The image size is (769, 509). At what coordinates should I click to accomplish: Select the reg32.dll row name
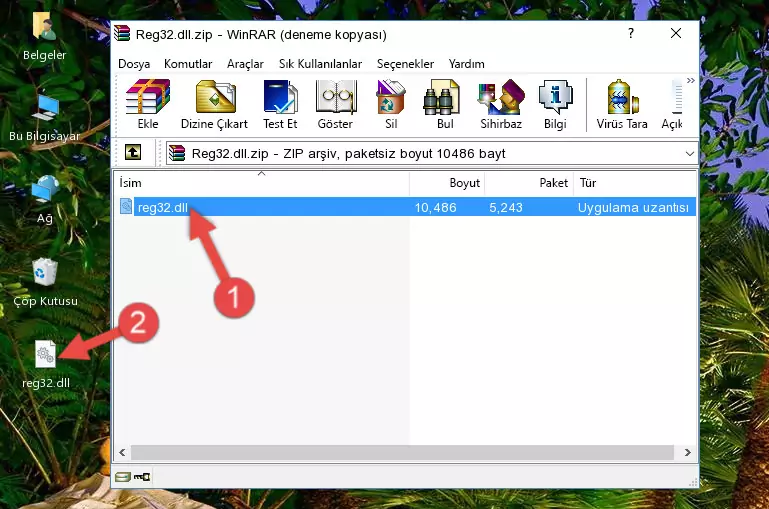(162, 207)
